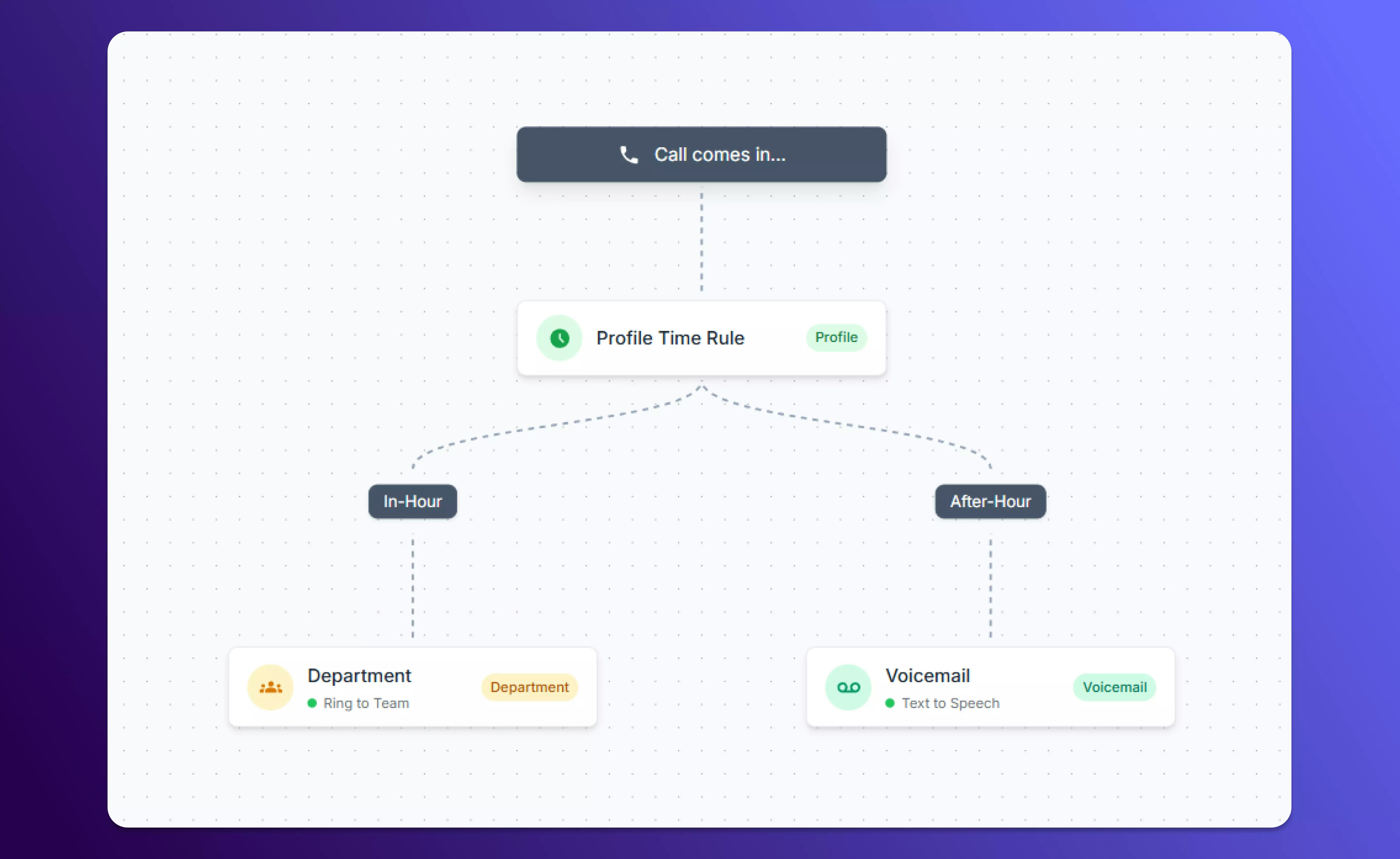
Task: Click the Call comes in button
Action: pyautogui.click(x=701, y=154)
